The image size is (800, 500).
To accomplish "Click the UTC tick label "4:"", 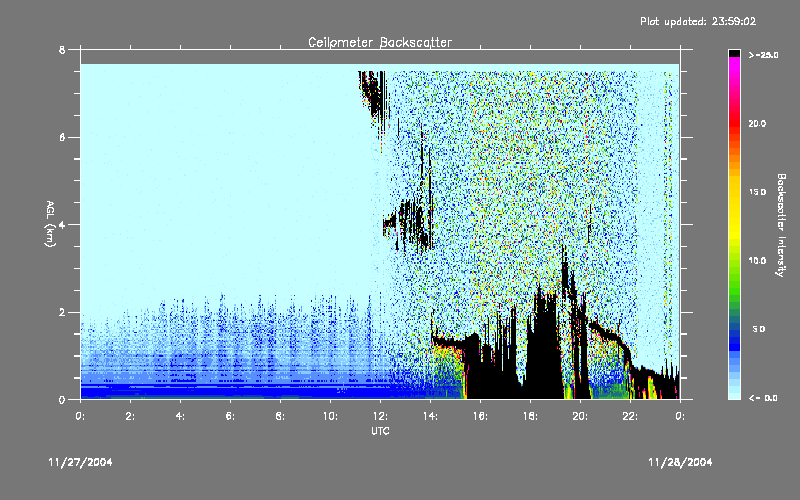I will pos(180,416).
